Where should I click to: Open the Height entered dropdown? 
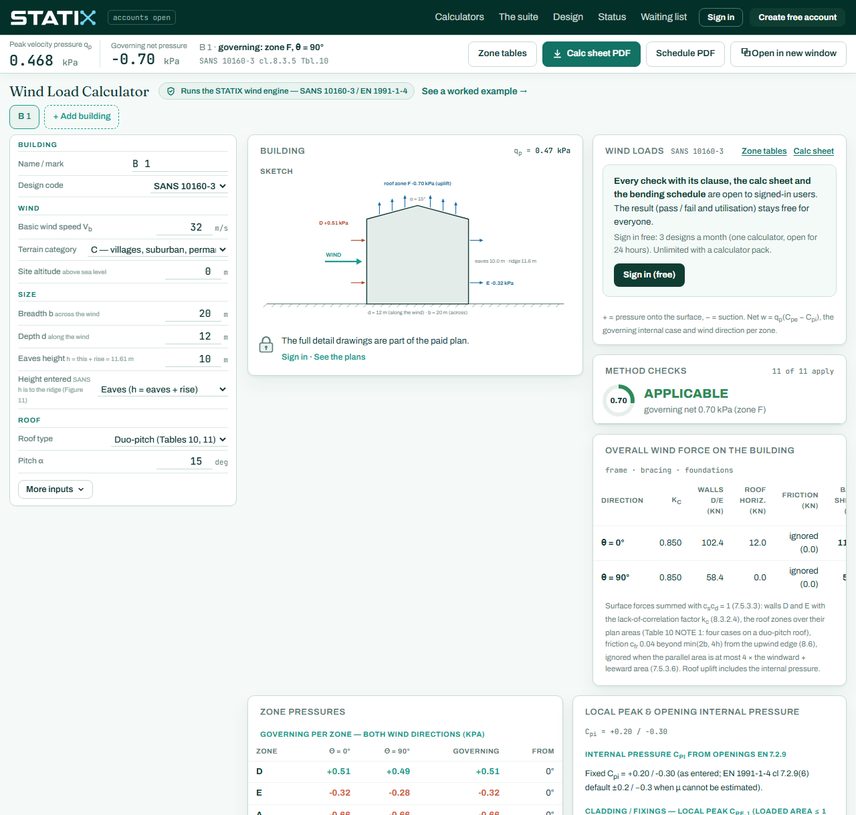[x=163, y=389]
